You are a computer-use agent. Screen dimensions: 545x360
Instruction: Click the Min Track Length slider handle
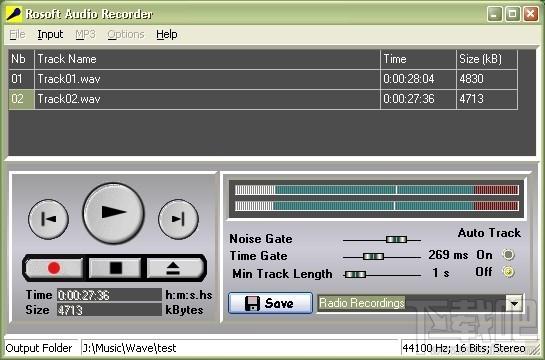[x=355, y=275]
